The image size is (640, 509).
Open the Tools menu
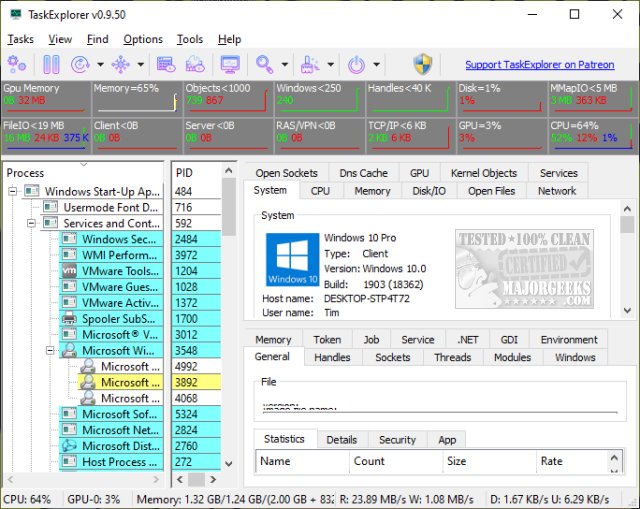click(189, 39)
